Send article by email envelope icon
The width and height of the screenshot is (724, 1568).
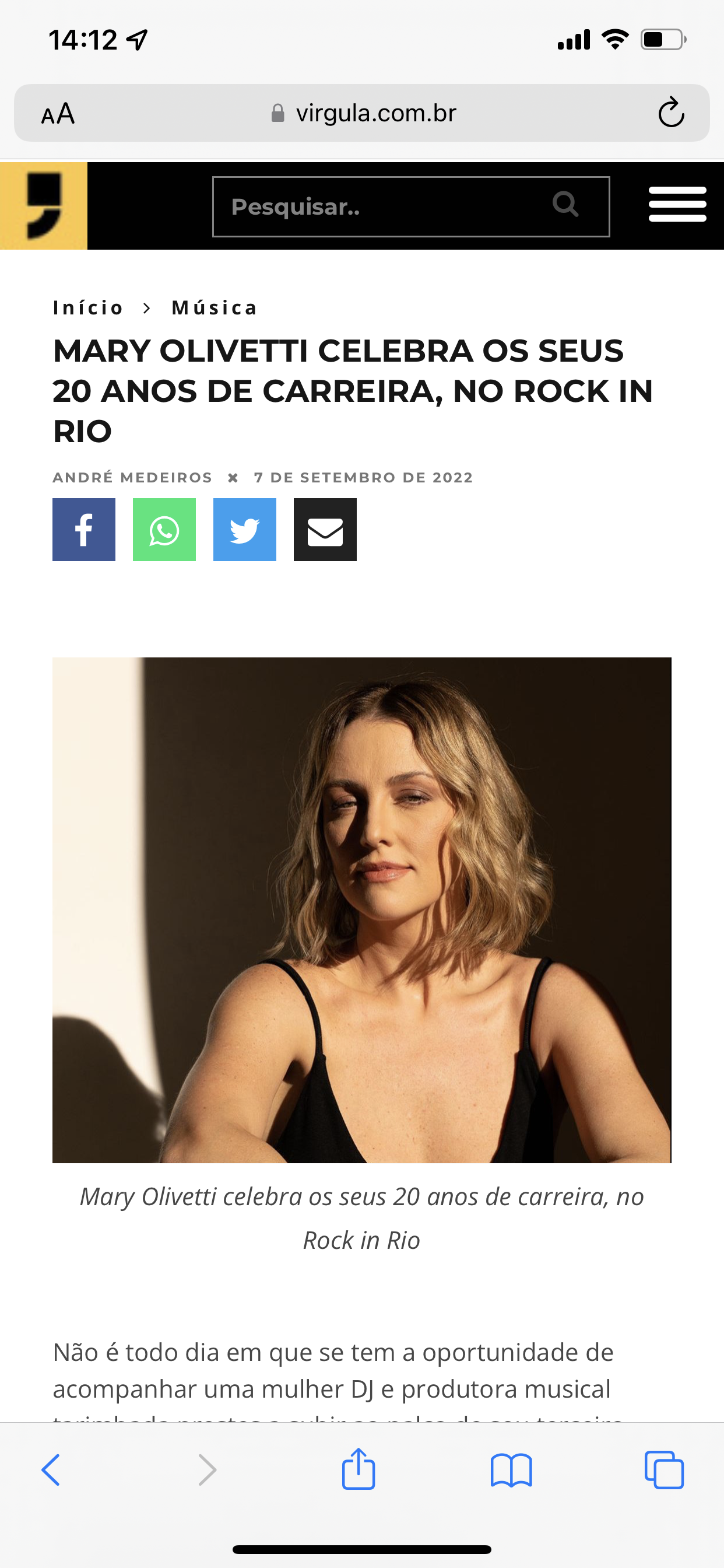click(325, 530)
